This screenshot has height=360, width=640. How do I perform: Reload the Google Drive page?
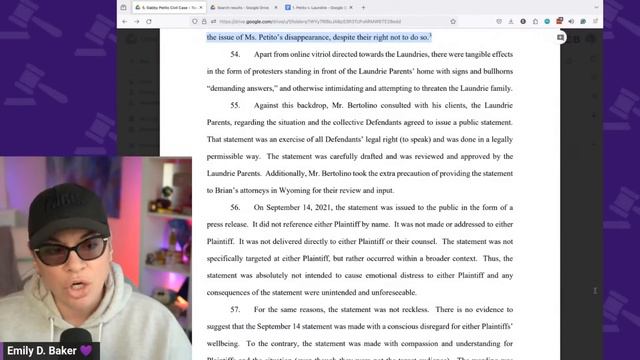[x=149, y=21]
